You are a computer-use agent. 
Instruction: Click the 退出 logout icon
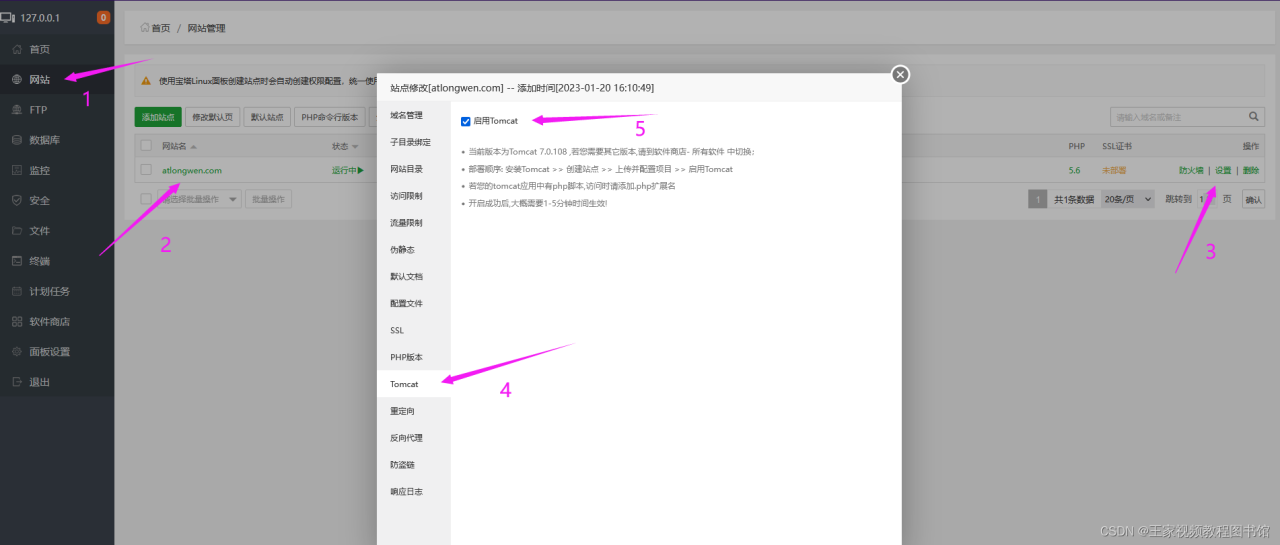17,382
